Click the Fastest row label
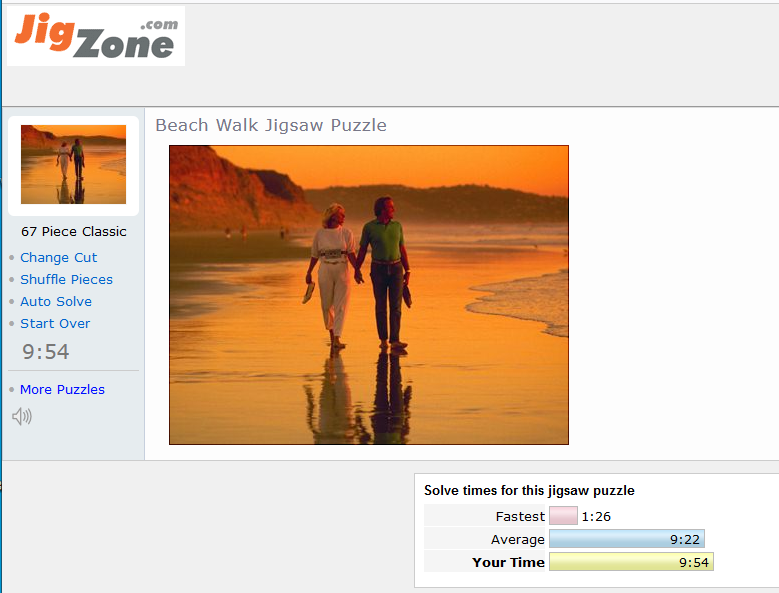This screenshot has width=779, height=593. (520, 517)
